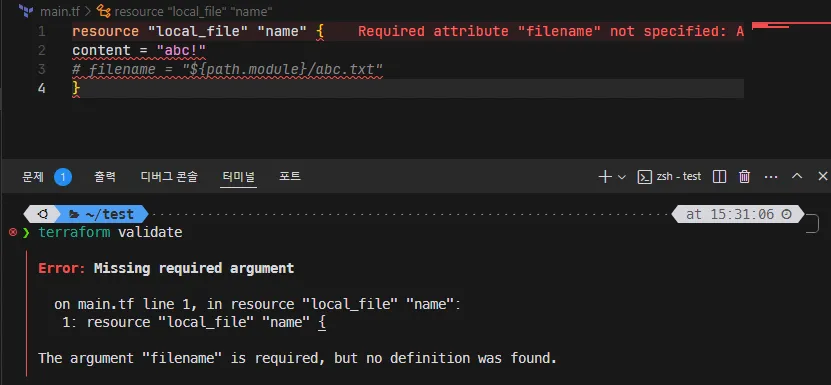Click the zsh - test terminal label

click(678, 177)
